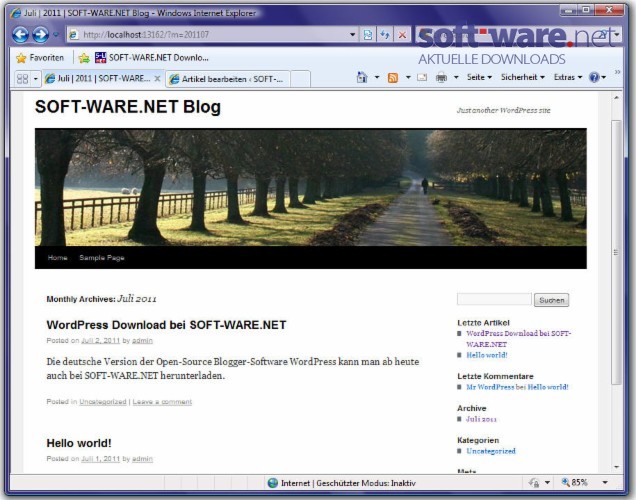Click Mr WordPress commenter link

(x=490, y=387)
